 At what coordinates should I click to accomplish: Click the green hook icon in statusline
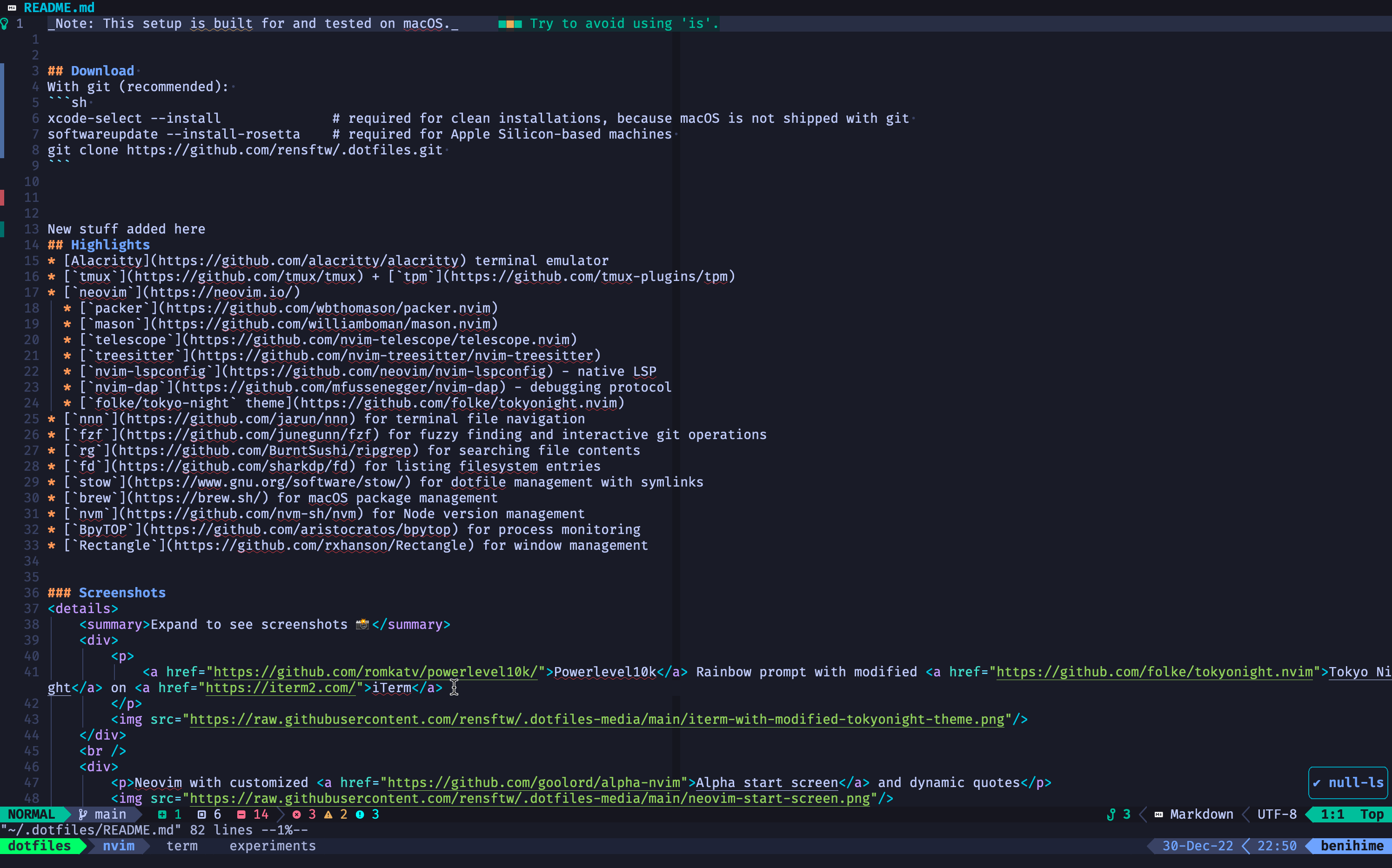tap(1111, 814)
